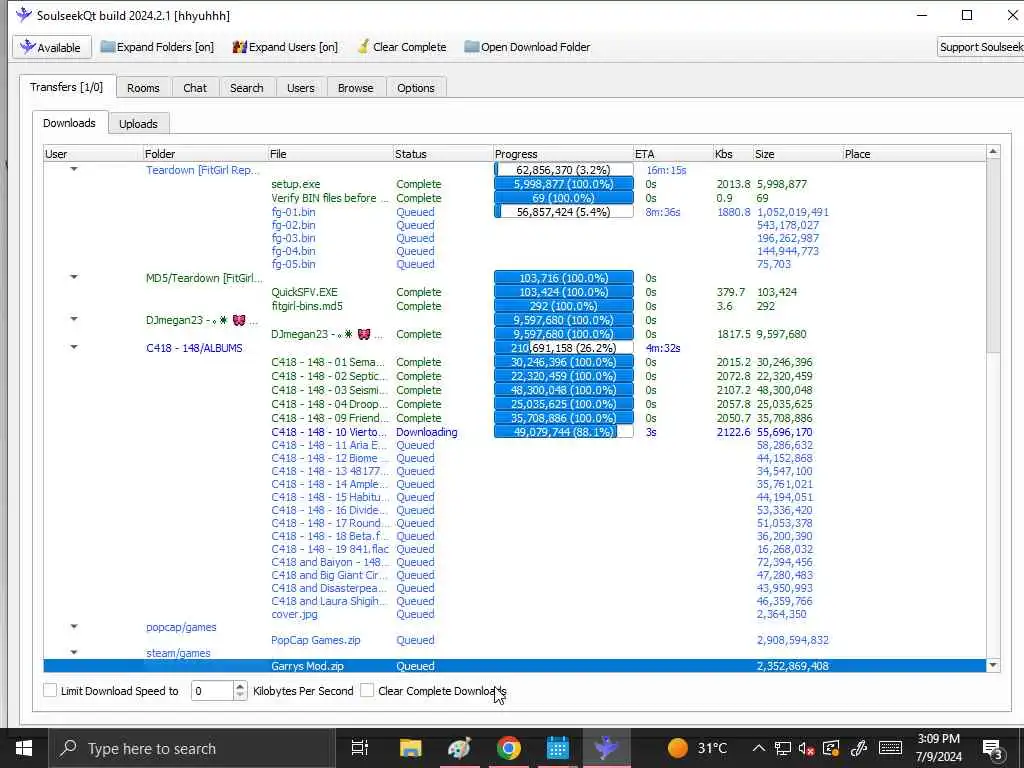Switch to the Rooms tab
The width and height of the screenshot is (1024, 768).
pyautogui.click(x=143, y=88)
